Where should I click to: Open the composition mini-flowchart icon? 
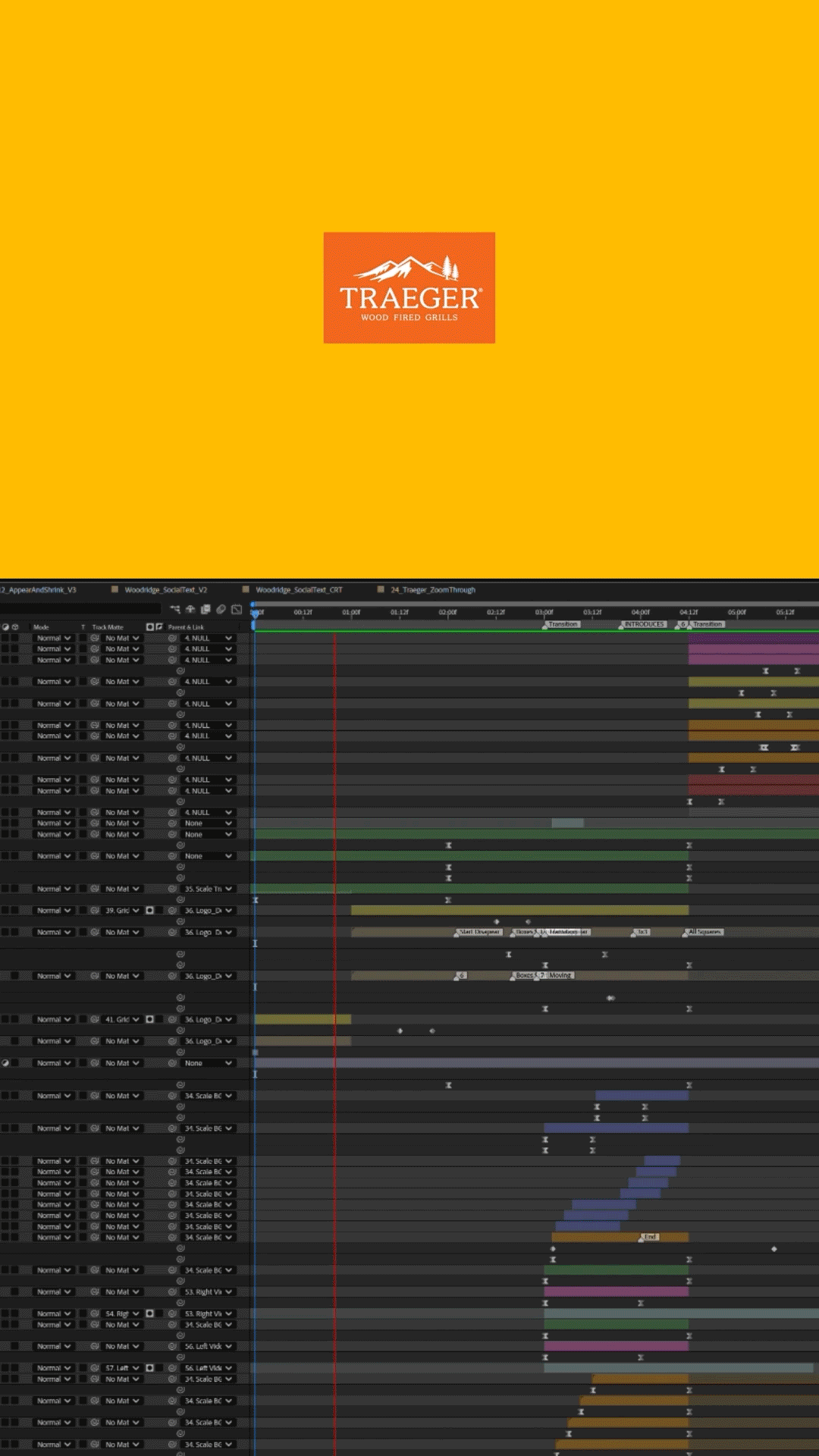(175, 609)
